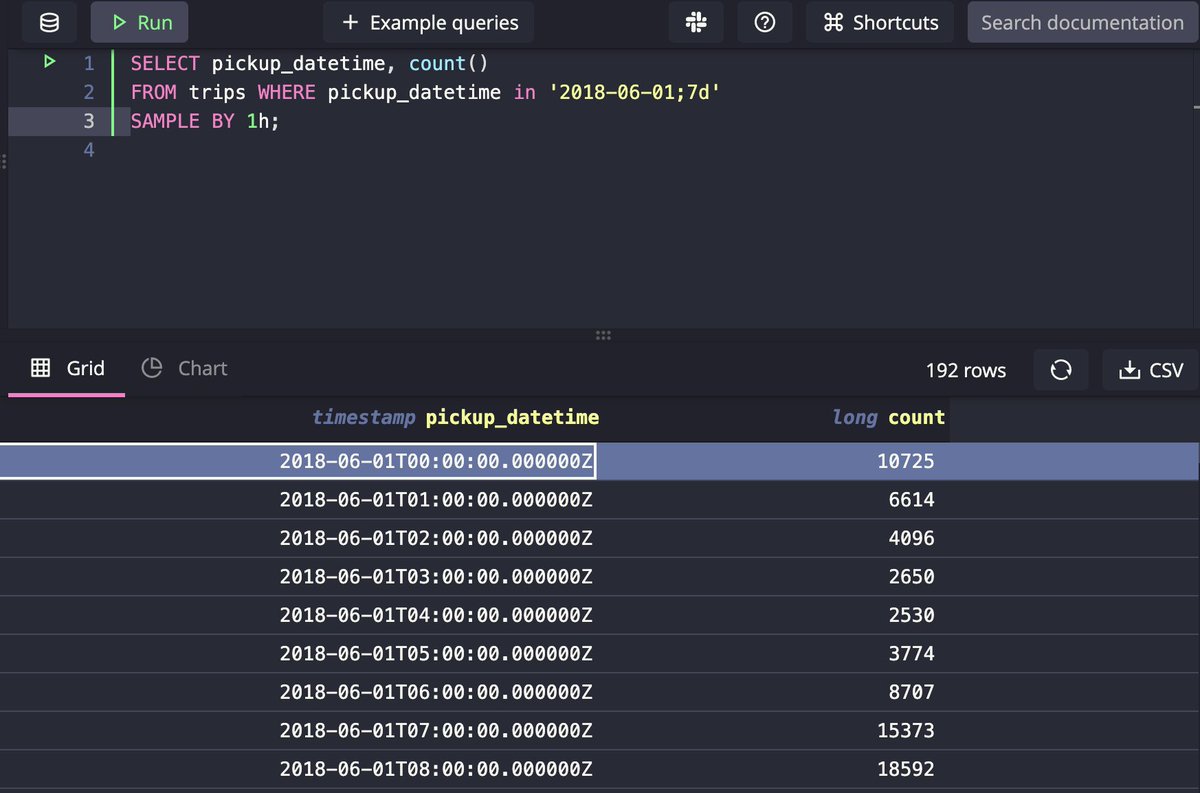
Task: Click the pickup_datetime column header
Action: click(513, 417)
